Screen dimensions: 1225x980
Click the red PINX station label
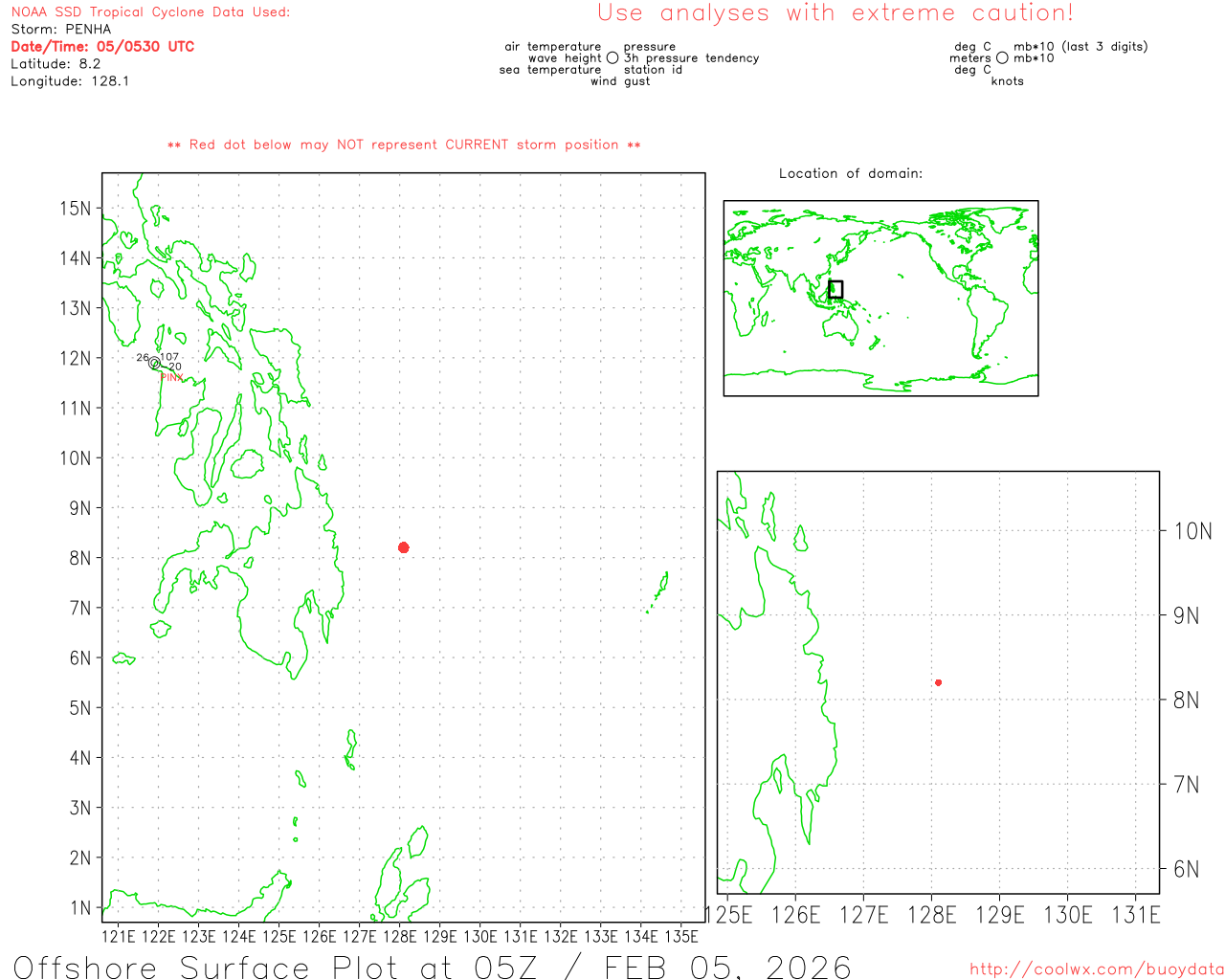pos(171,378)
